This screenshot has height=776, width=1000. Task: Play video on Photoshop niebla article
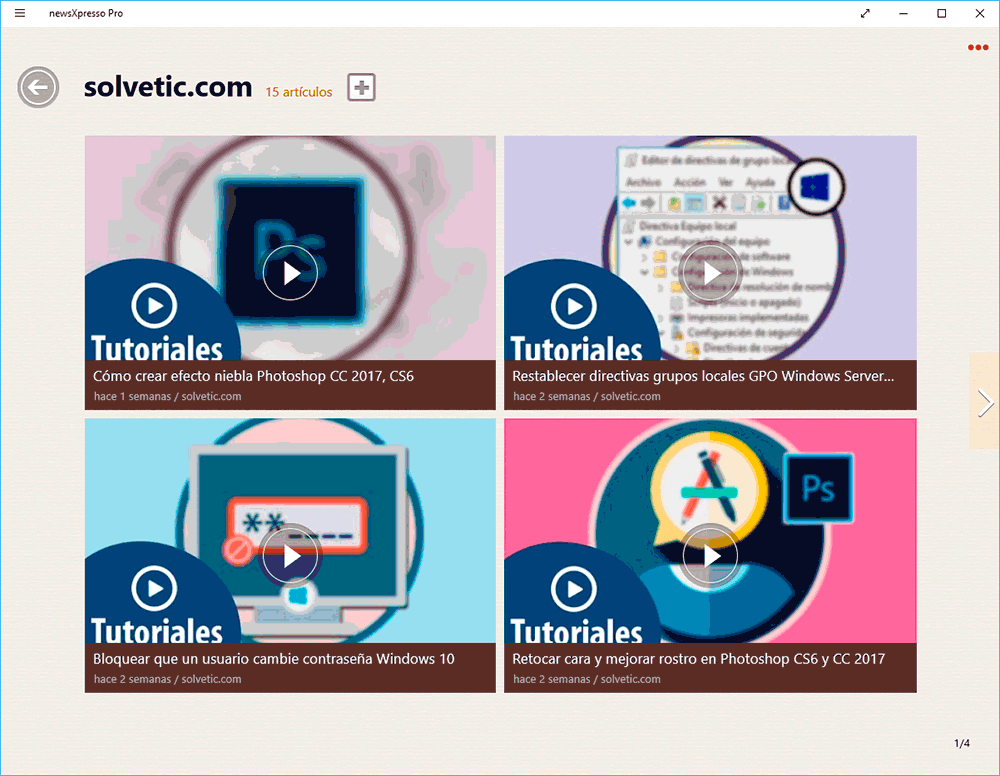290,273
